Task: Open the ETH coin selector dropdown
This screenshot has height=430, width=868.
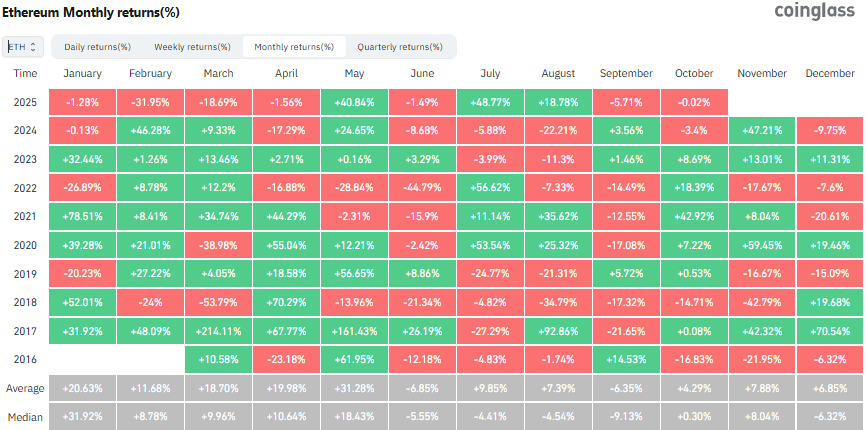Action: pyautogui.click(x=23, y=47)
